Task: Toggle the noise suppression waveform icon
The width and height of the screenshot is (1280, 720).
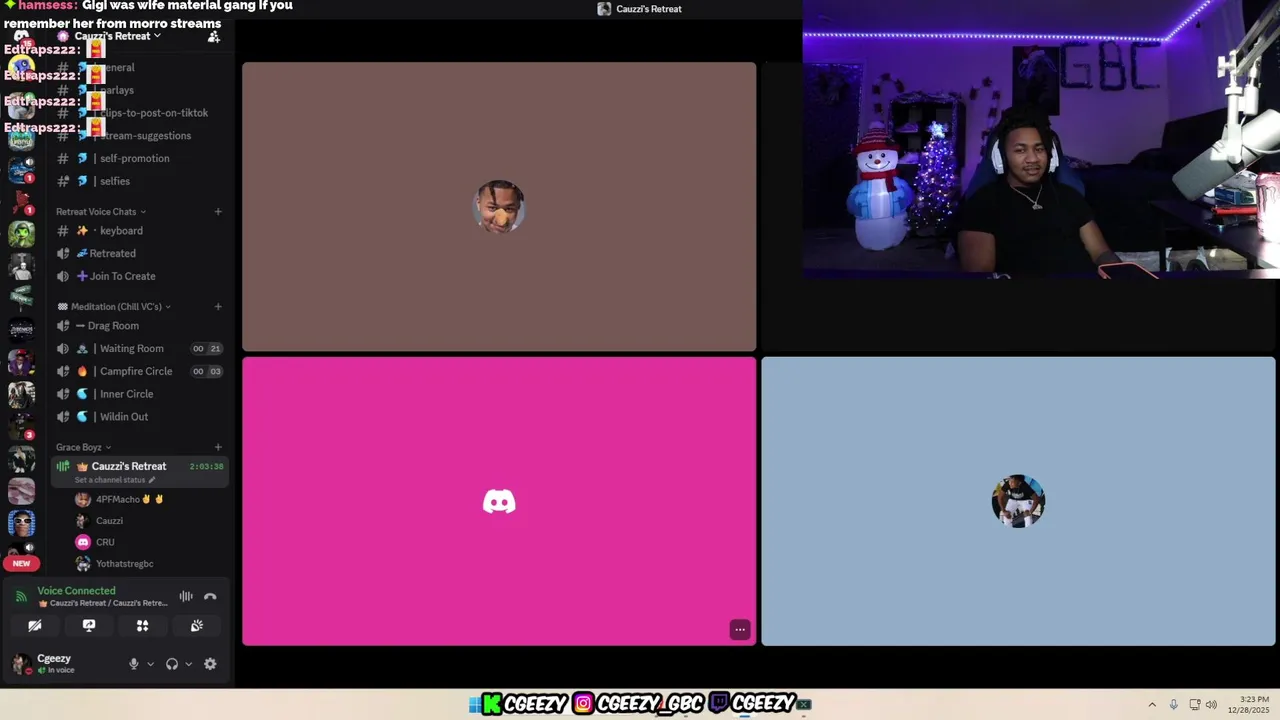Action: pos(186,597)
